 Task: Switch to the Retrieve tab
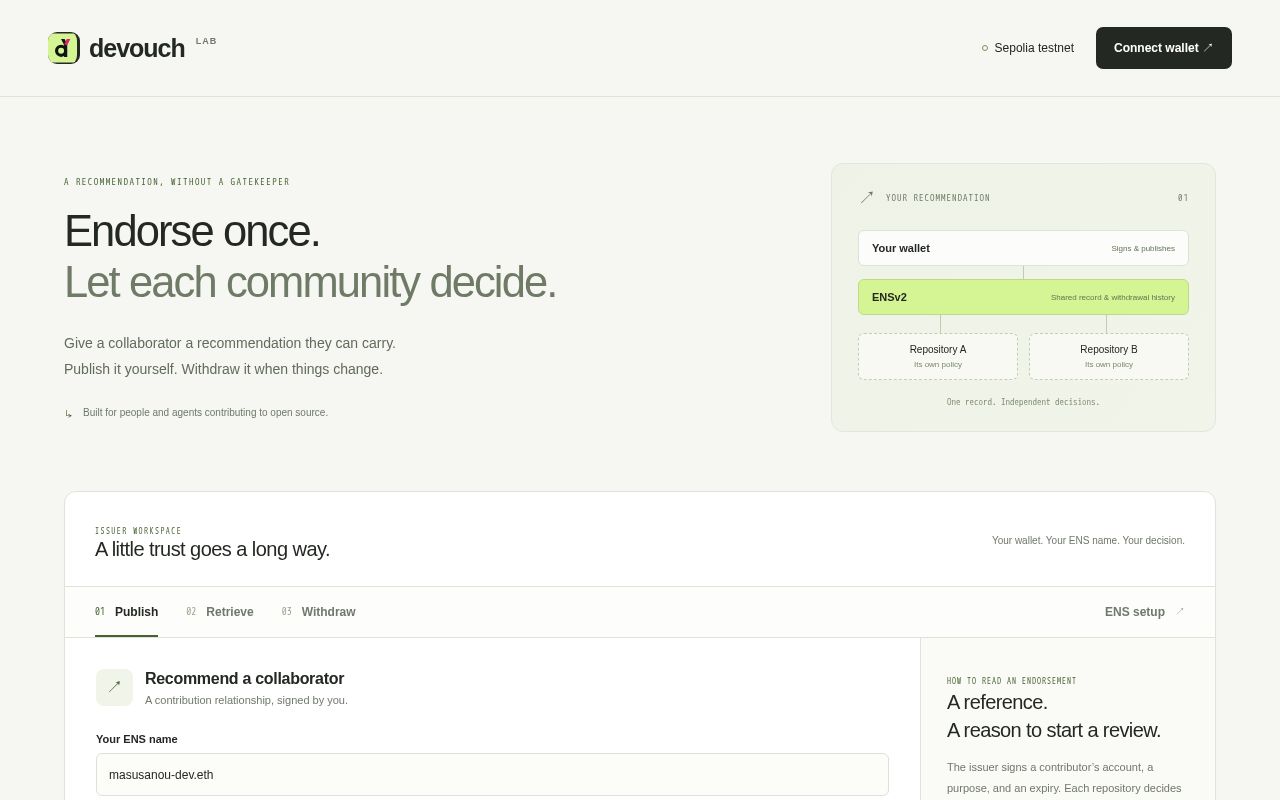(x=220, y=612)
